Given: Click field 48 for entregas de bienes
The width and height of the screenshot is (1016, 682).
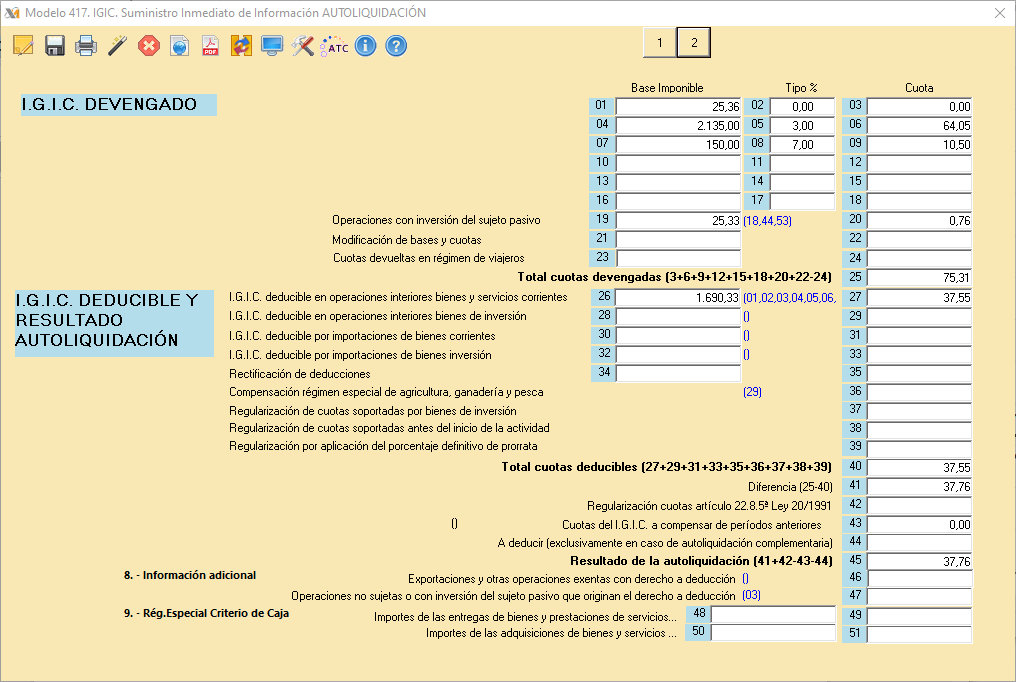Looking at the screenshot, I should [x=774, y=614].
